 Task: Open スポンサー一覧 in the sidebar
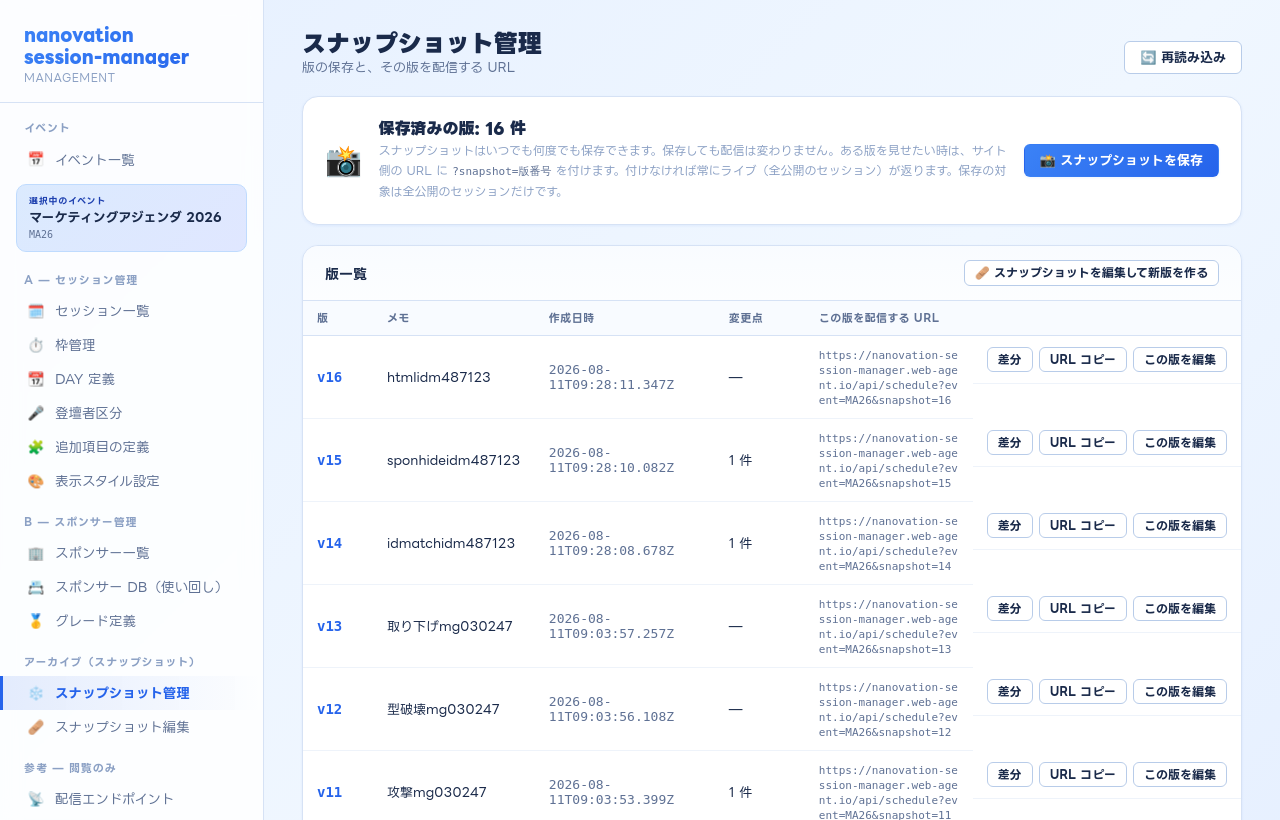(132, 553)
